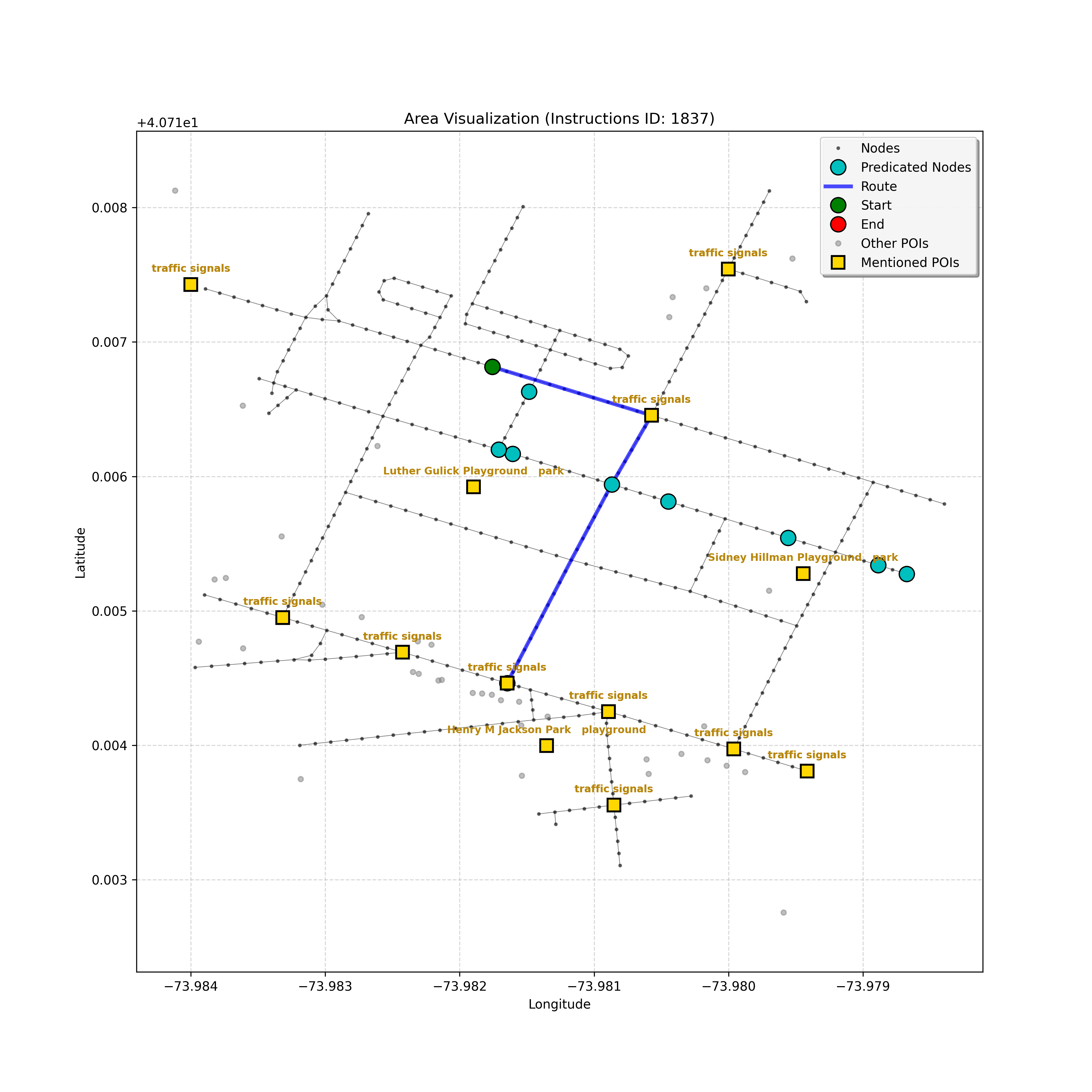Click the Luther Gulick Playground square marker
Image resolution: width=1092 pixels, height=1092 pixels.
[474, 487]
